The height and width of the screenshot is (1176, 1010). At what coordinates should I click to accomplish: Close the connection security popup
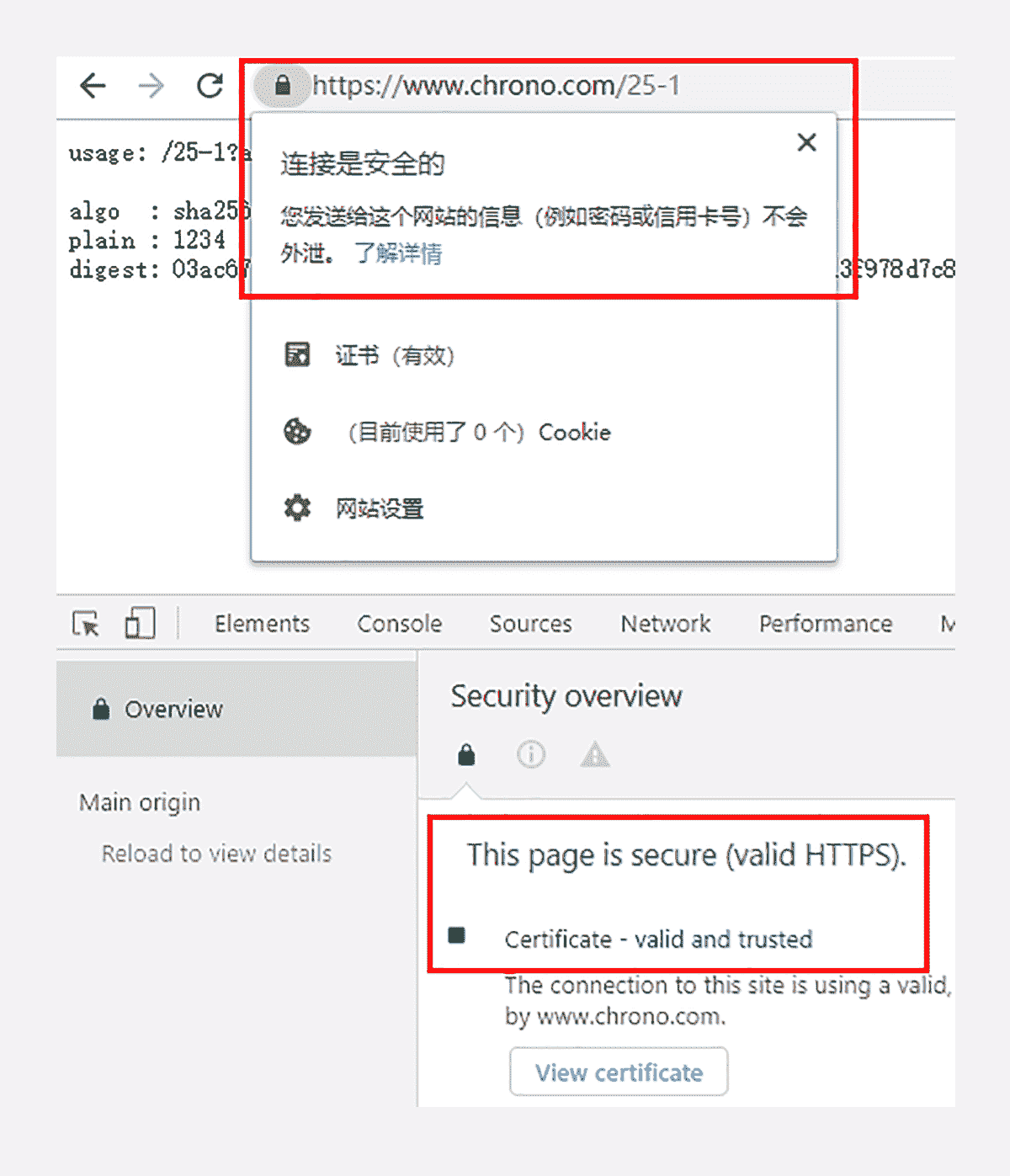pos(806,142)
